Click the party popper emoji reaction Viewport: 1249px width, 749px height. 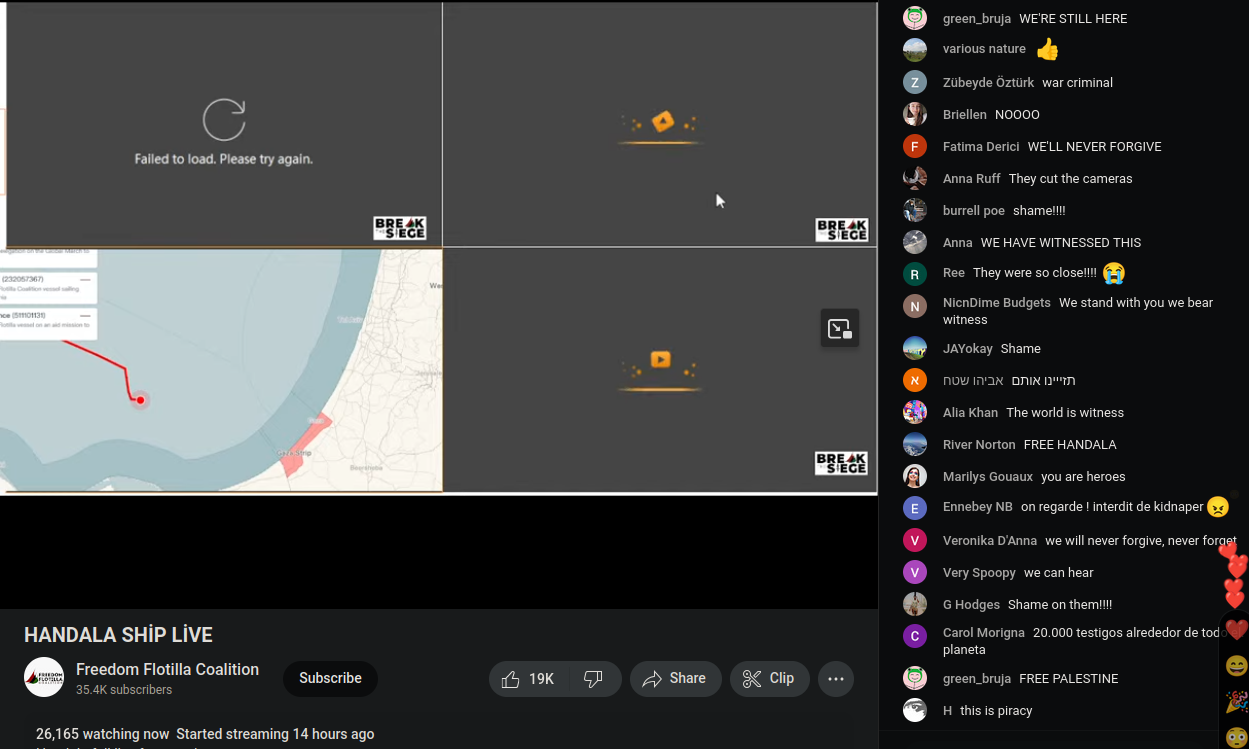click(1237, 702)
